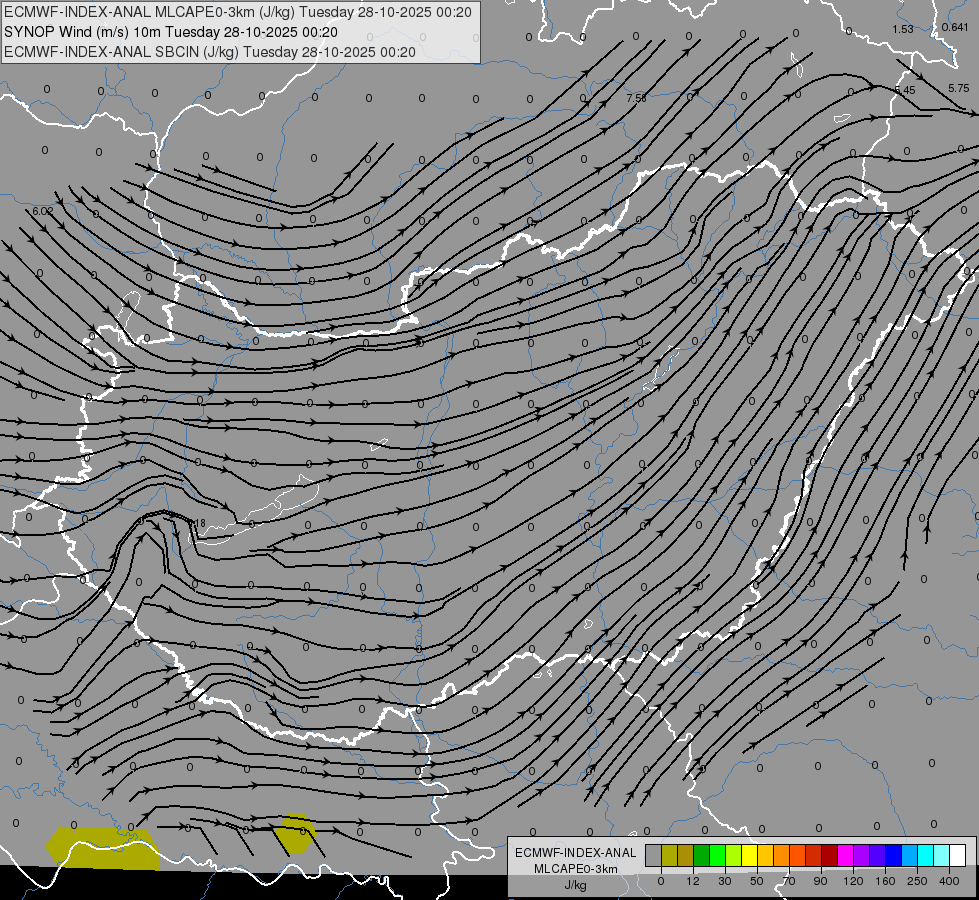Screen dimensions: 979x900
Task: Select the lime yellow-green legend swatch
Action: pos(734,855)
